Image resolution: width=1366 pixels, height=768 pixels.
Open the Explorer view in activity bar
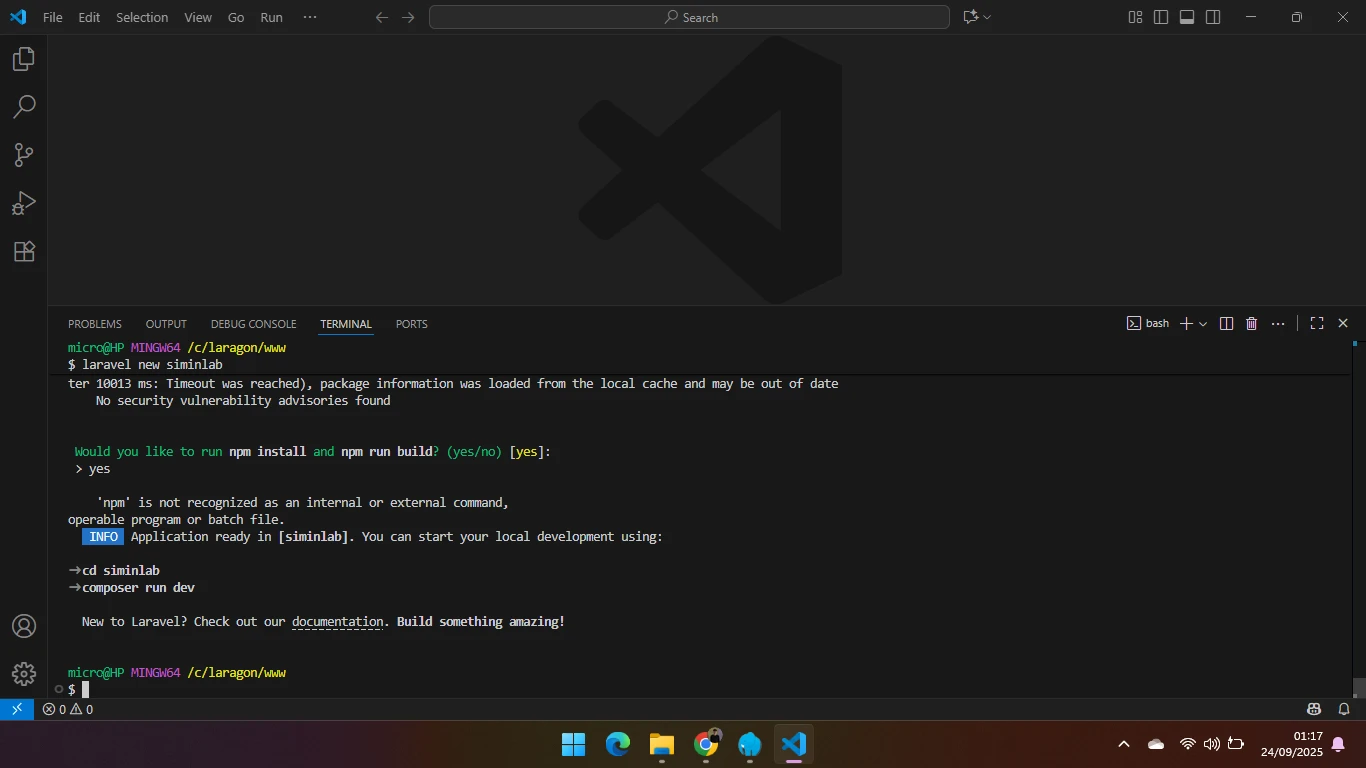point(24,59)
